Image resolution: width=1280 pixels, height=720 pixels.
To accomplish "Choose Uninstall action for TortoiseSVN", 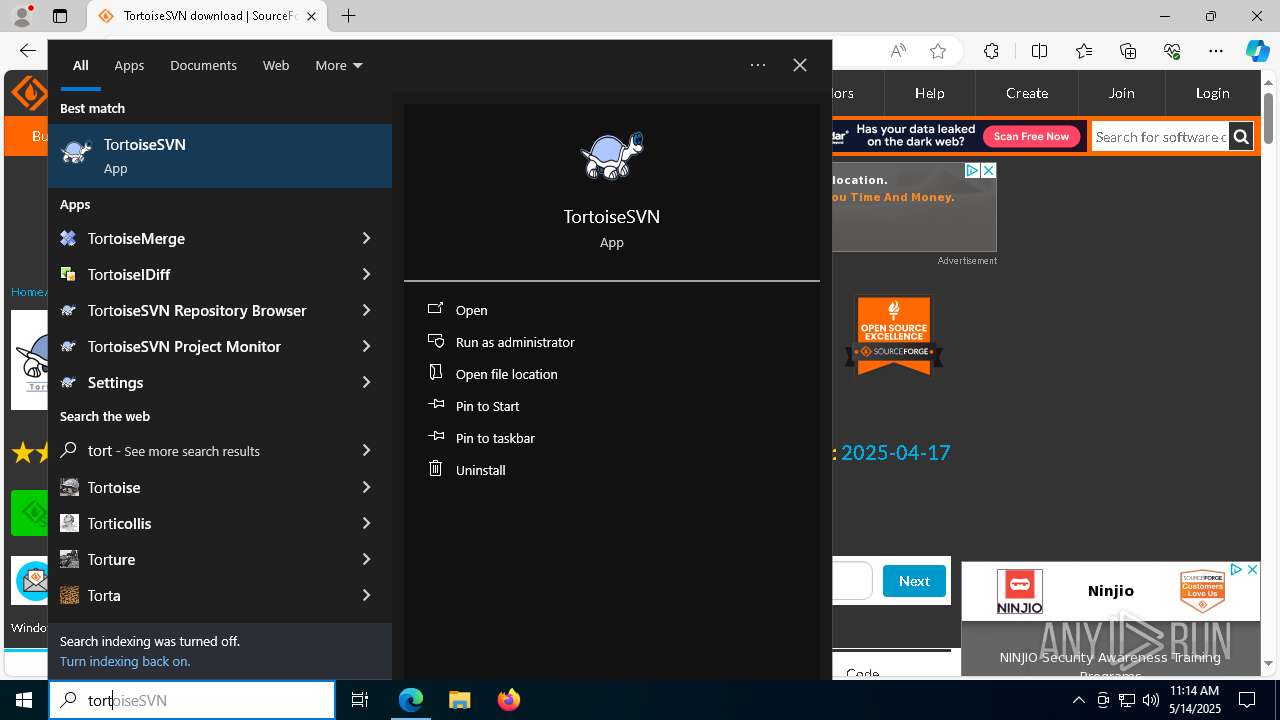I will pyautogui.click(x=480, y=470).
